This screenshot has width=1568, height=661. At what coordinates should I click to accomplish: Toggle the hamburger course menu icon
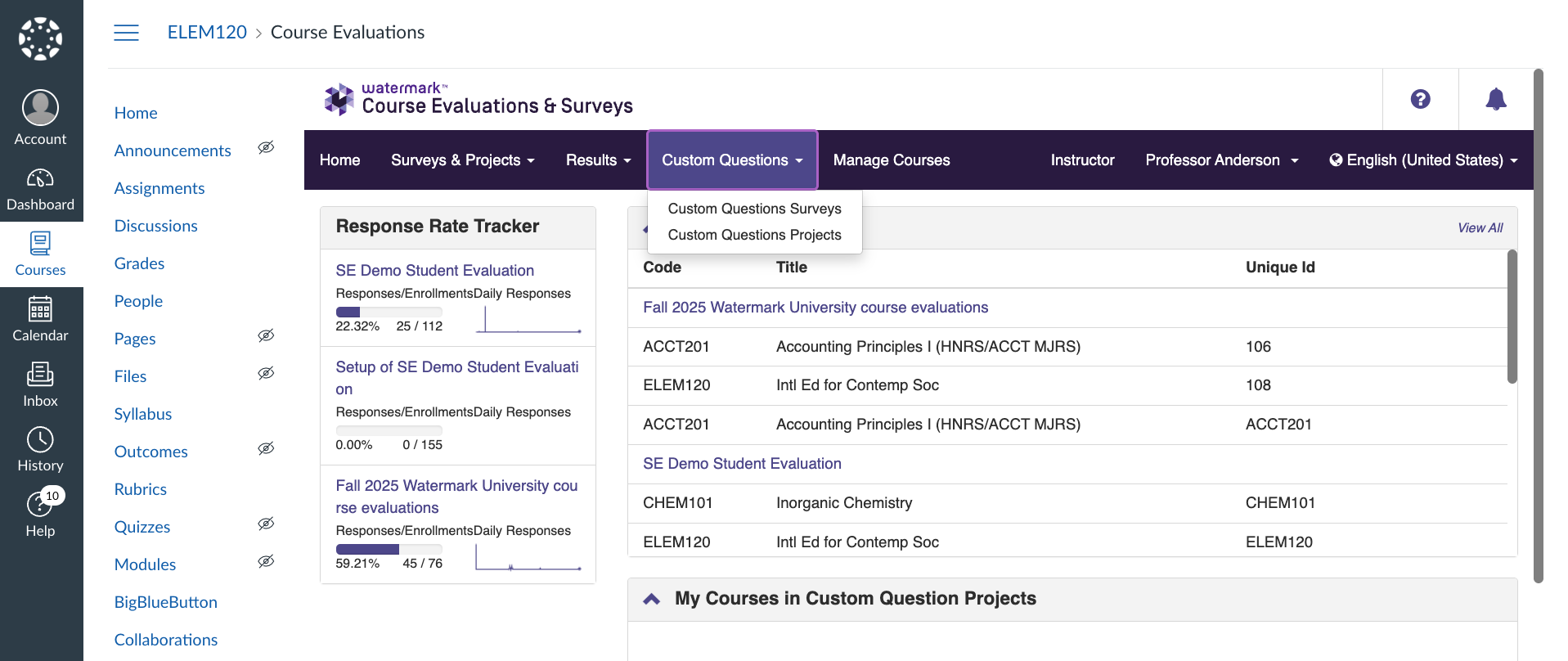click(x=126, y=33)
